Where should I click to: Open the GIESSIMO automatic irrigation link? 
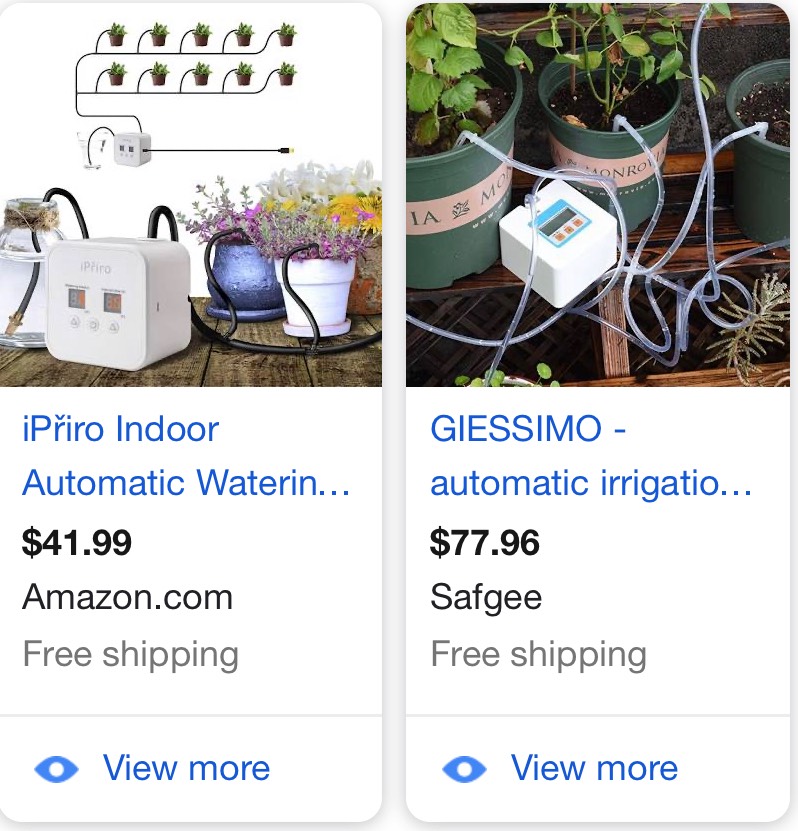[591, 456]
